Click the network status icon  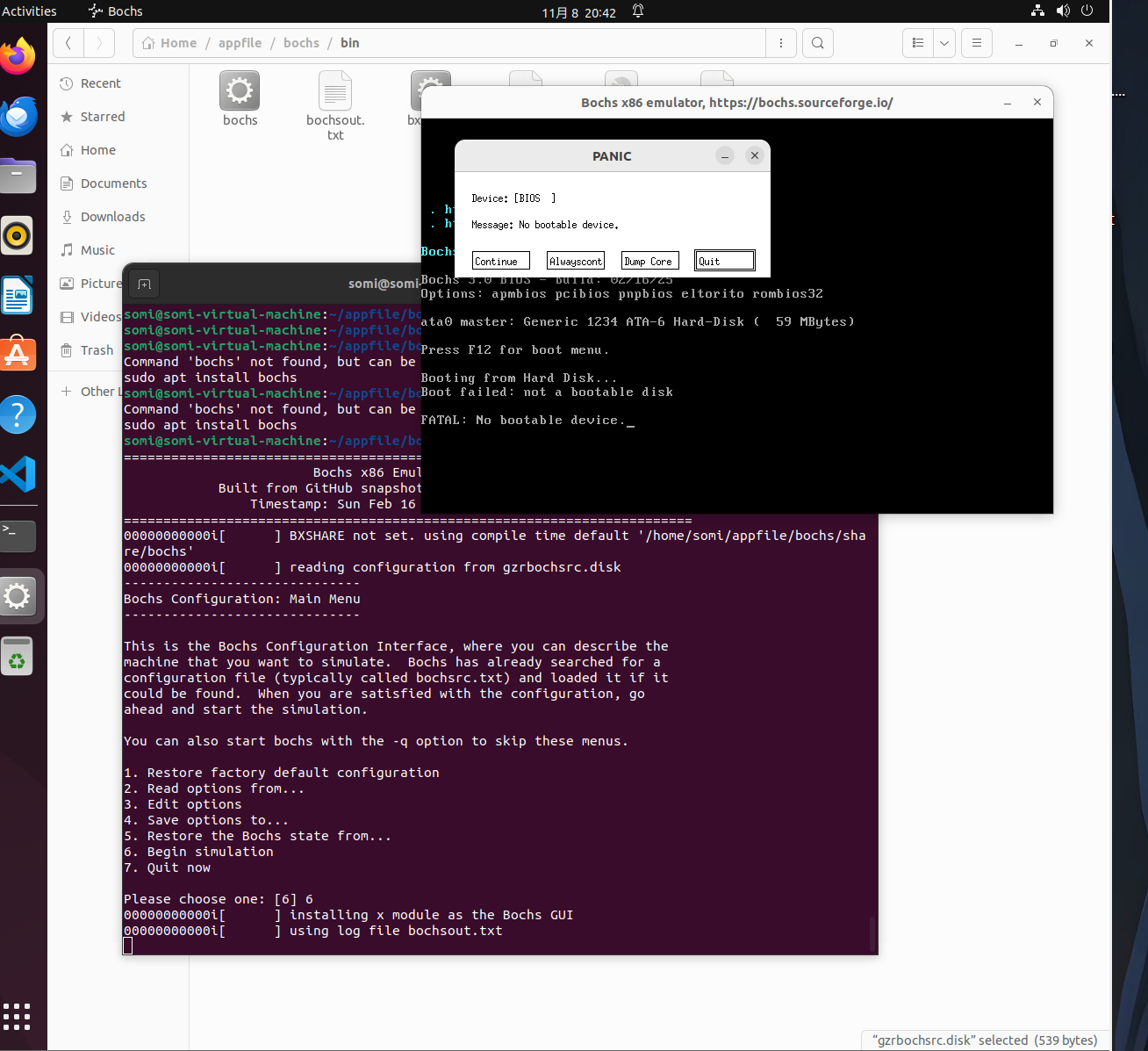click(1037, 11)
